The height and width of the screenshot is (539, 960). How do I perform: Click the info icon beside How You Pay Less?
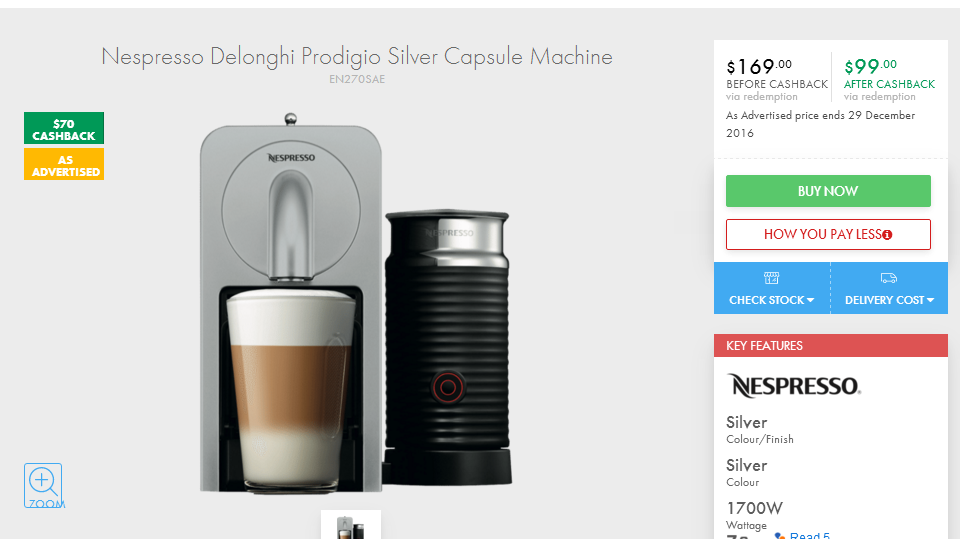(887, 235)
